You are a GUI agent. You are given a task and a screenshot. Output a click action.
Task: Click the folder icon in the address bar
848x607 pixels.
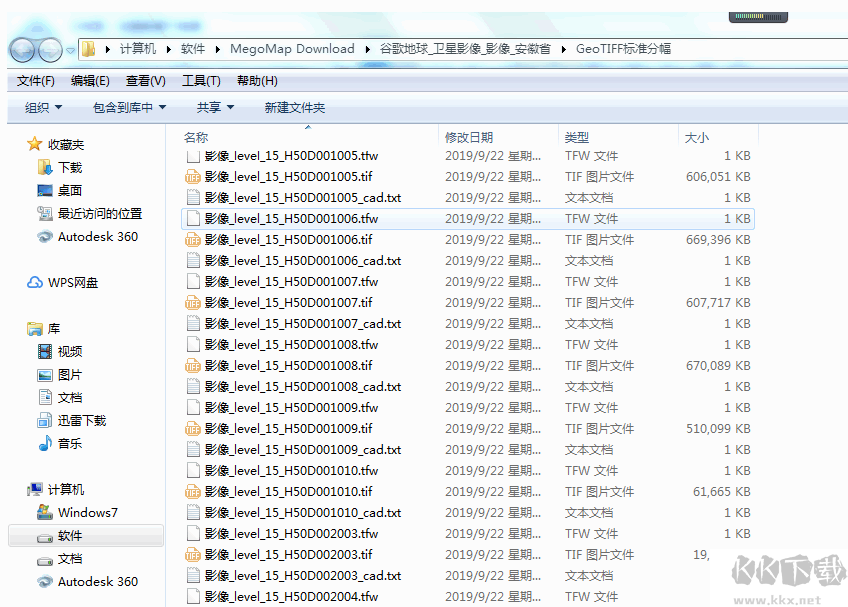pos(89,49)
